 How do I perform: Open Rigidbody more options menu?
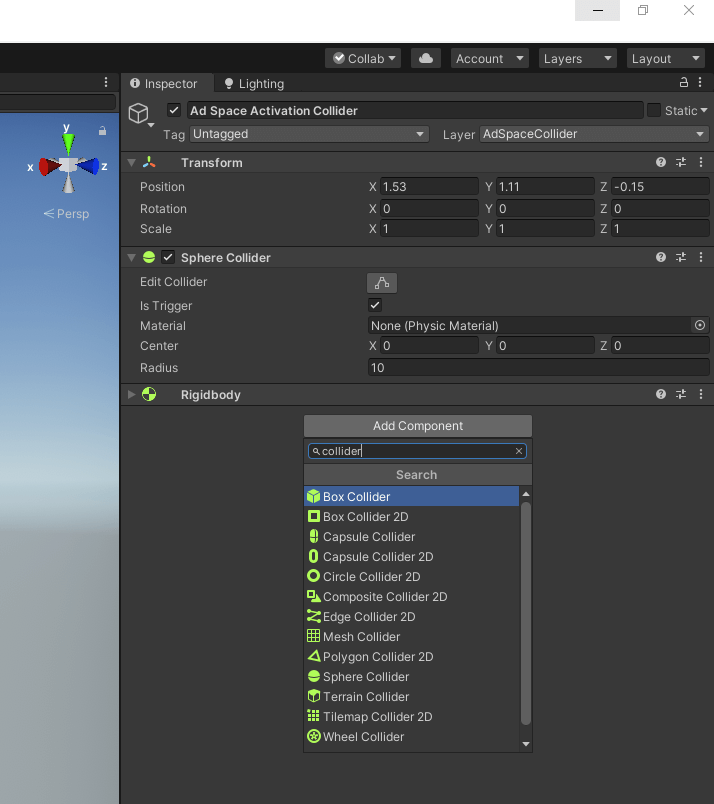click(x=701, y=394)
